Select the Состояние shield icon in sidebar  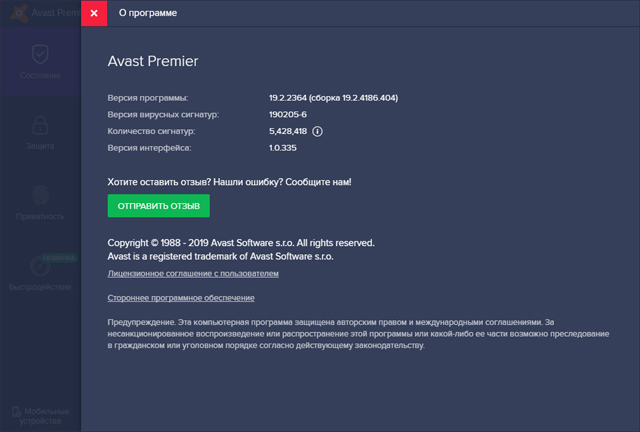point(40,53)
